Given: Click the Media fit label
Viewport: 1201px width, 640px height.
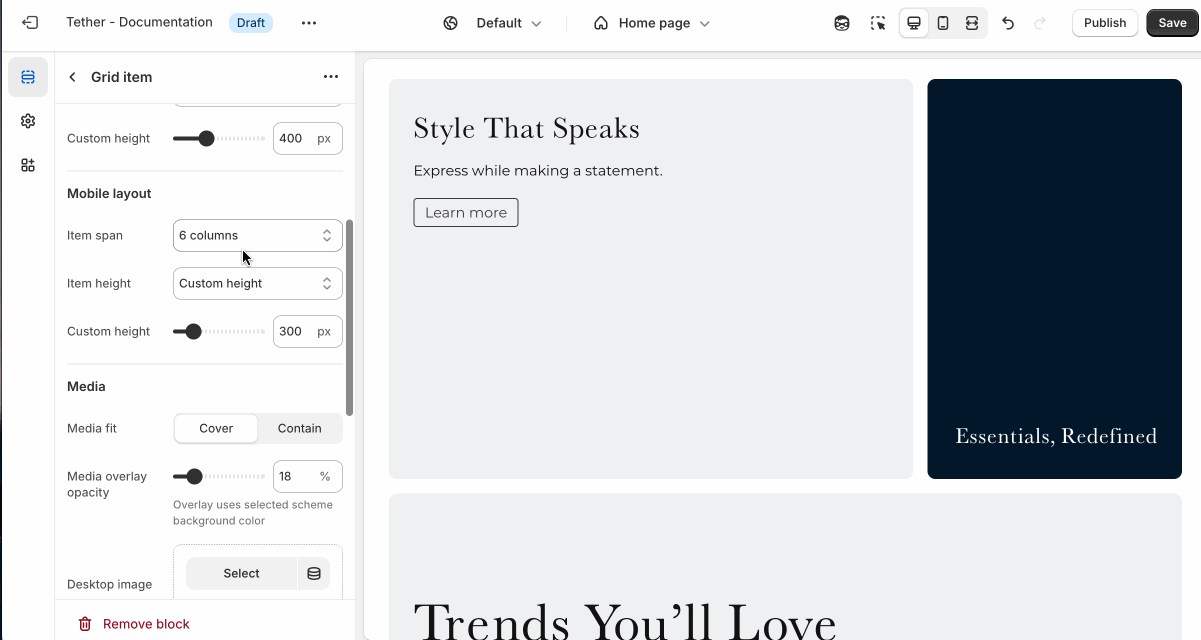Looking at the screenshot, I should (x=92, y=428).
